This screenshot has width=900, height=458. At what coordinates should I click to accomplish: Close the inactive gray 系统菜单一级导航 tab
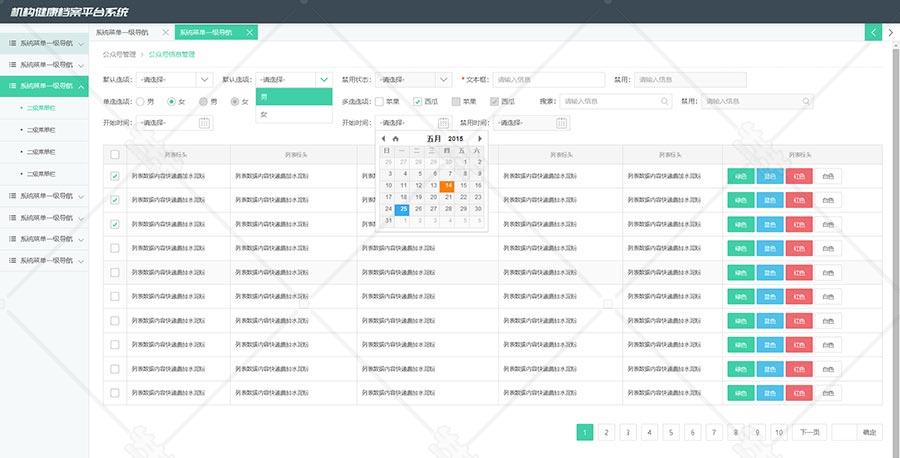[166, 33]
